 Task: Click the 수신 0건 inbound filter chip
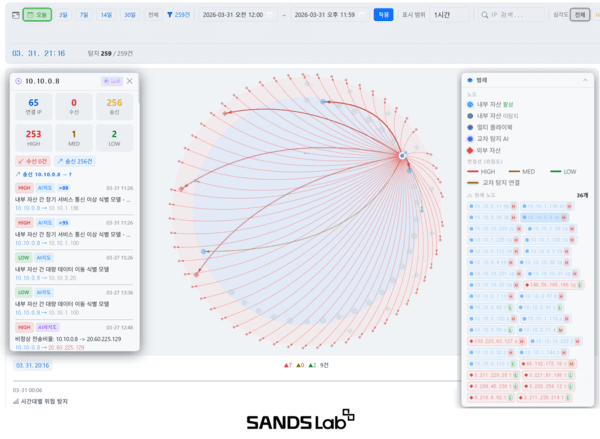(34, 160)
